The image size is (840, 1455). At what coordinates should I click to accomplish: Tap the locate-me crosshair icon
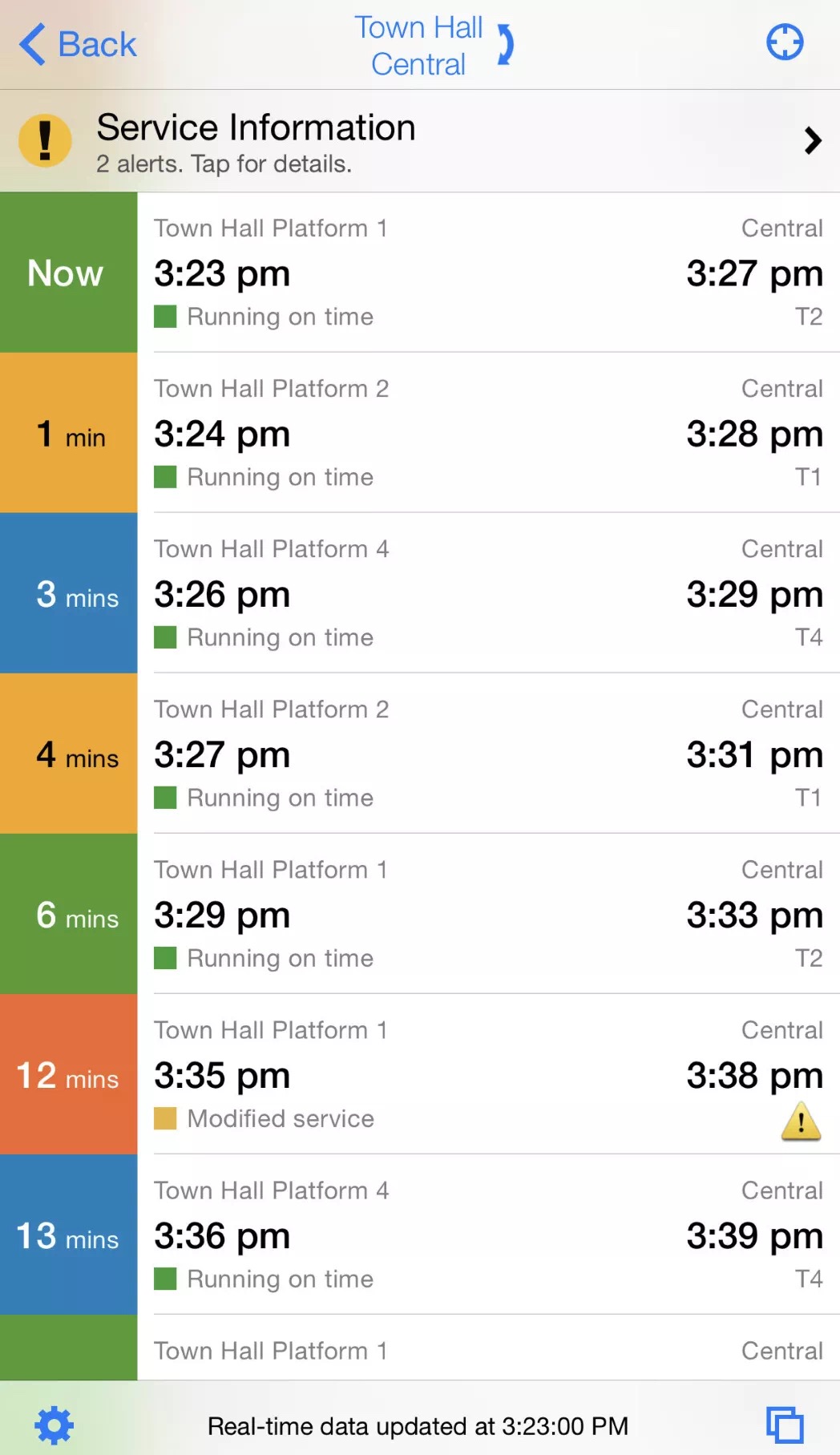coord(785,42)
